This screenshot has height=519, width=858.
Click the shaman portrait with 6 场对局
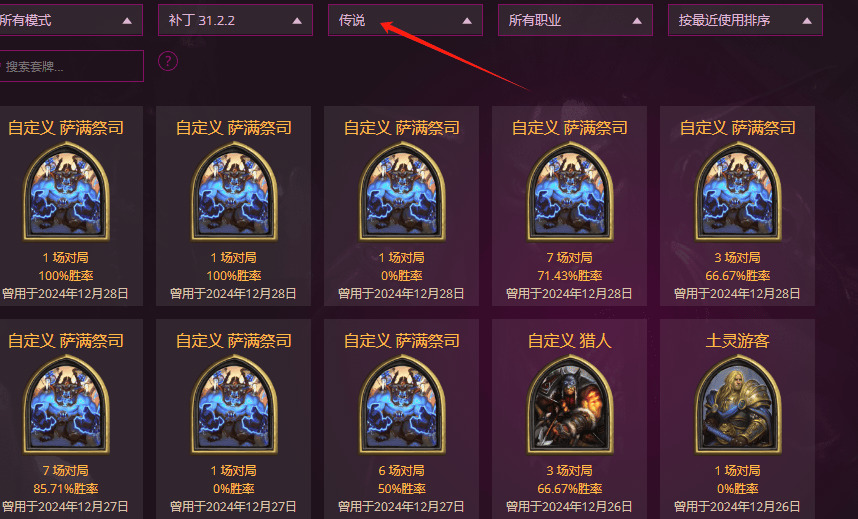click(x=402, y=405)
